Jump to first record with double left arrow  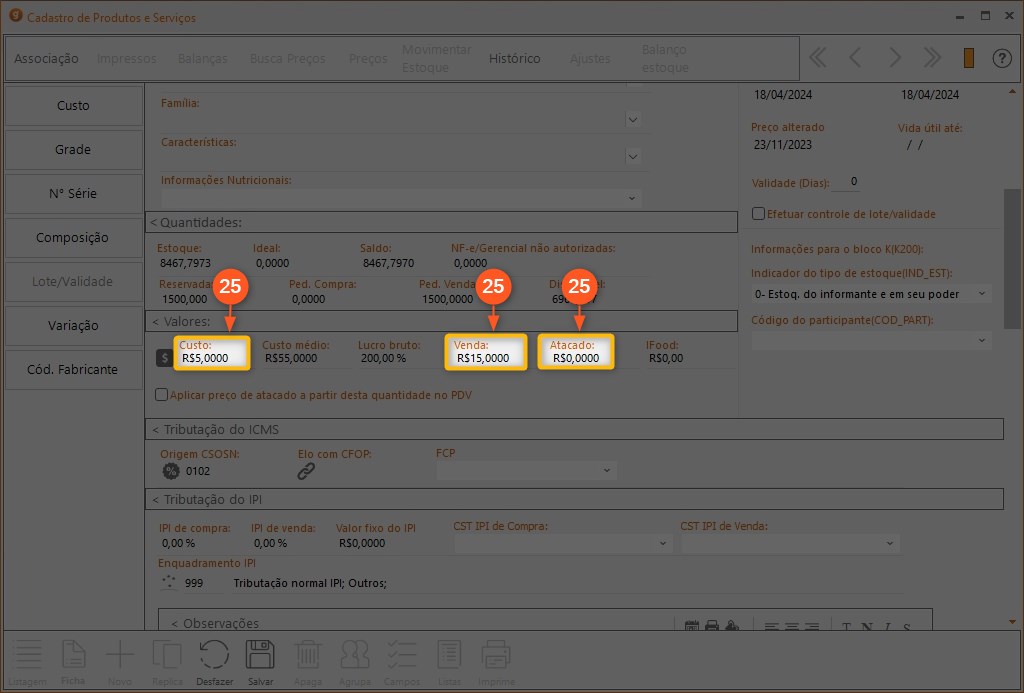(817, 58)
